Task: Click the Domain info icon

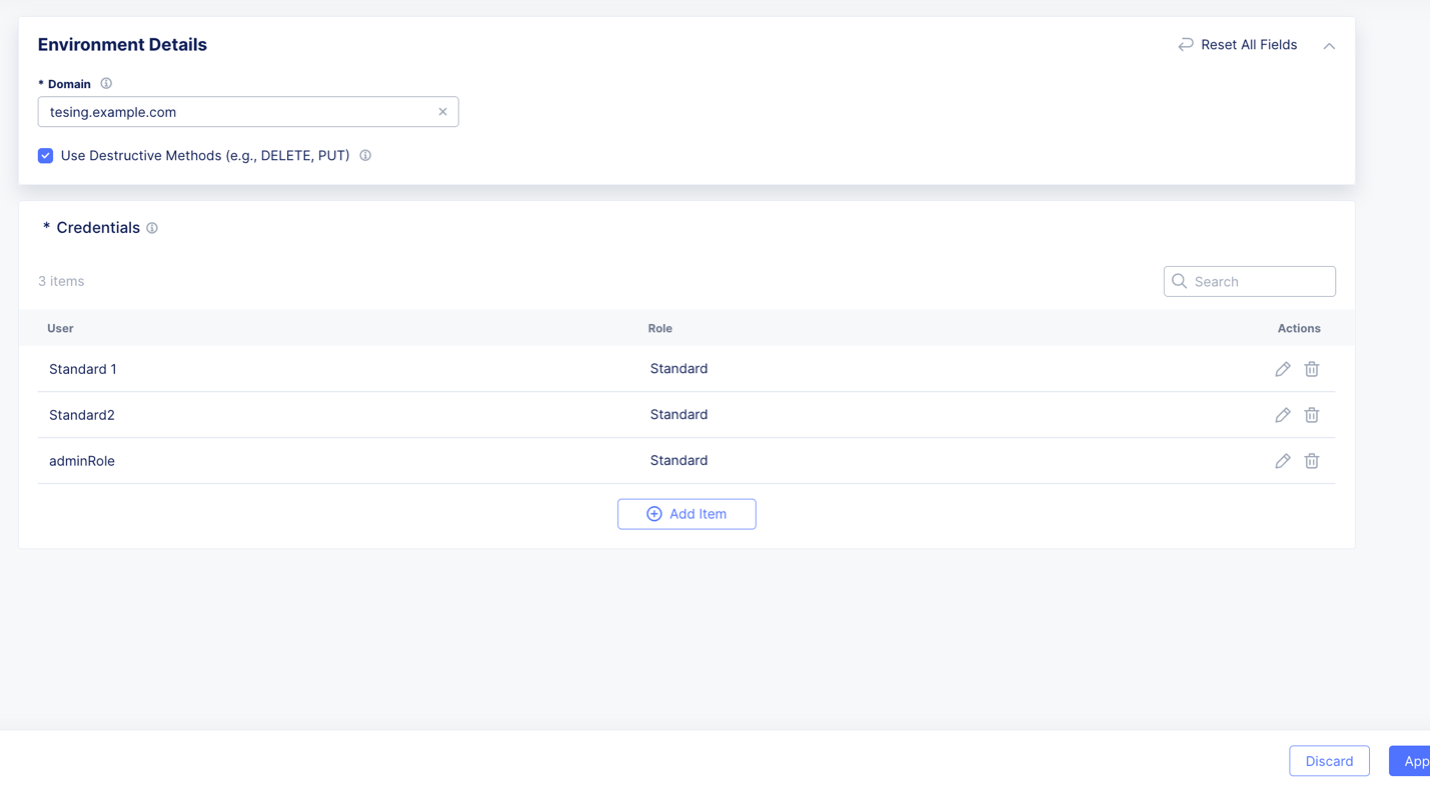Action: pyautogui.click(x=106, y=84)
